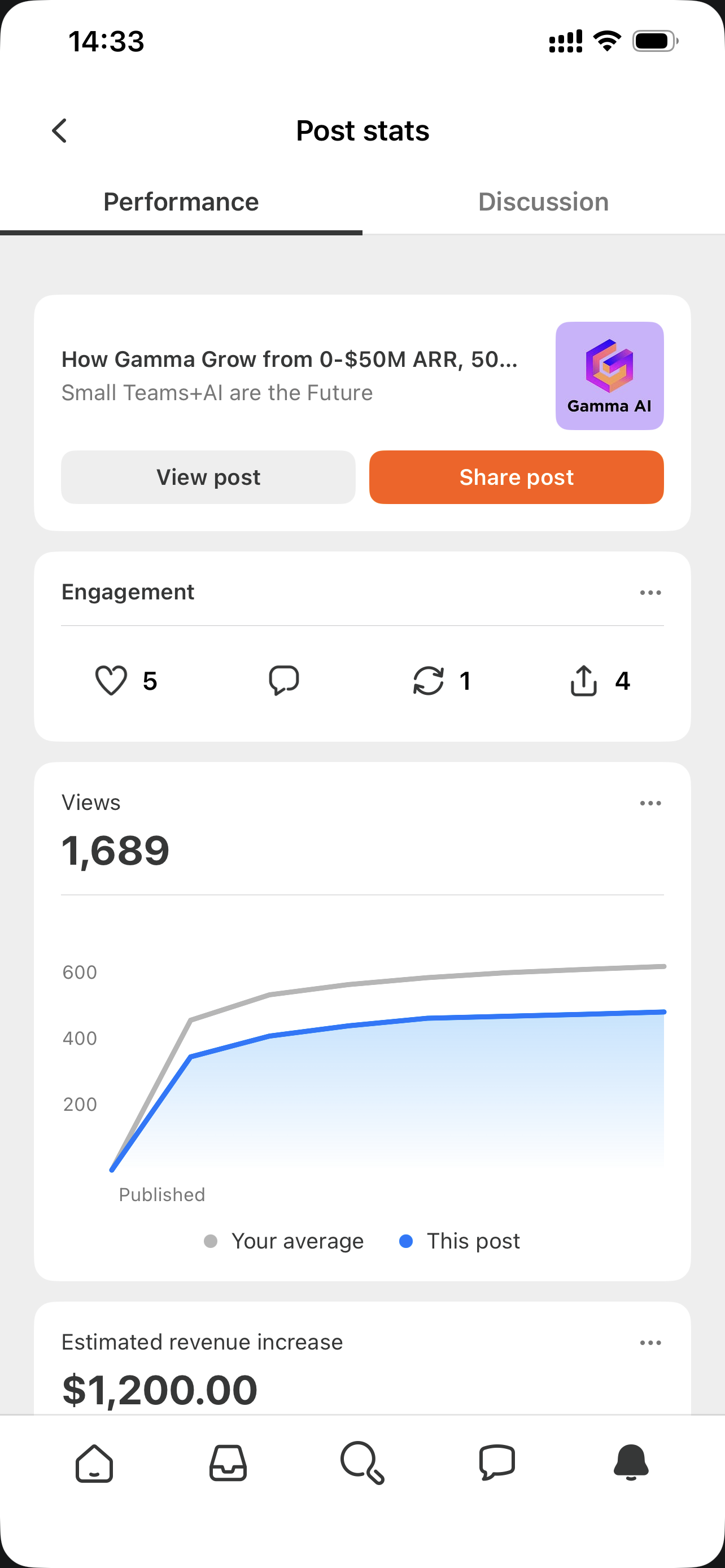This screenshot has height=1568, width=725.
Task: Open the Inbox tray icon
Action: (228, 1464)
